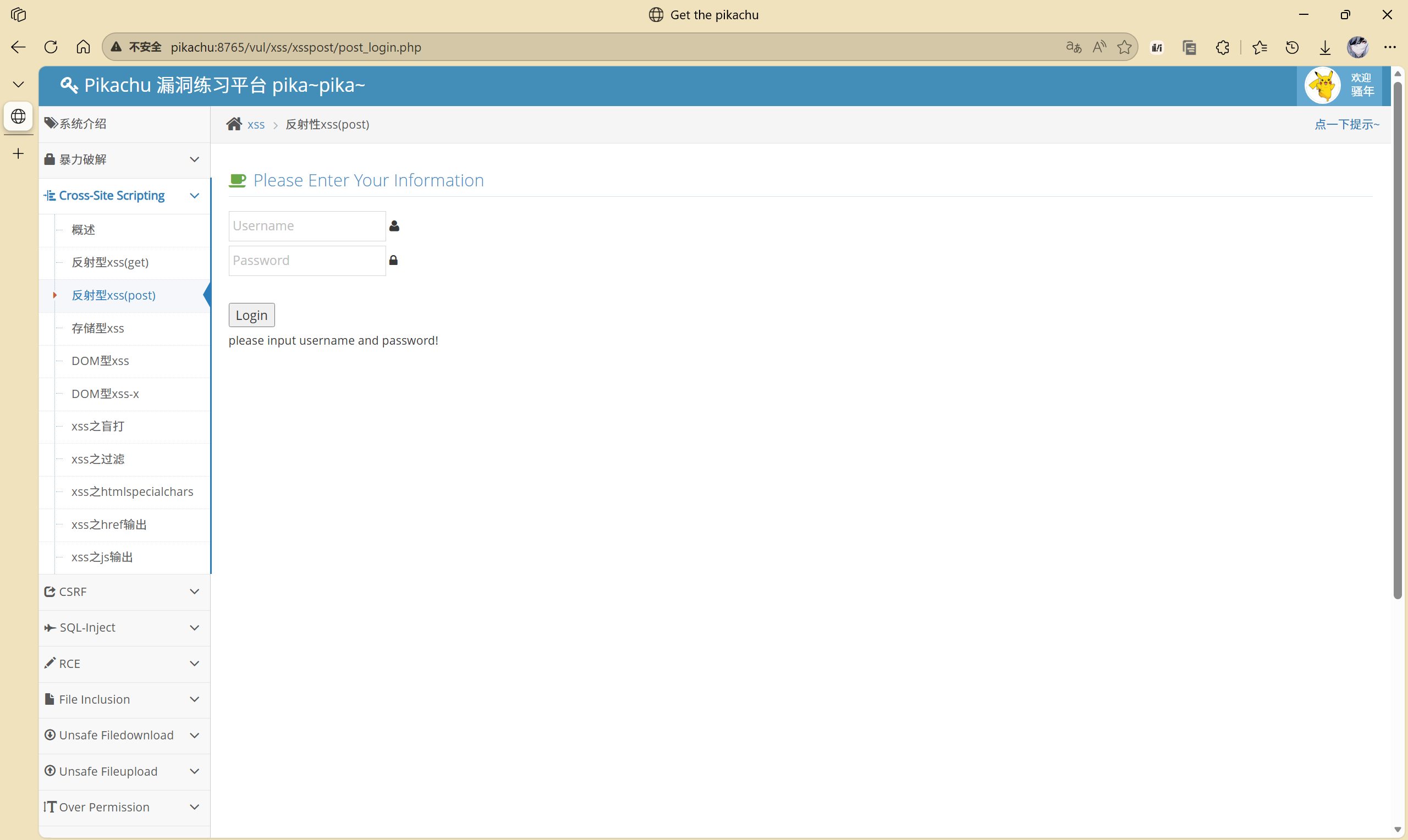Add page to favorites with star icon

point(1124,47)
